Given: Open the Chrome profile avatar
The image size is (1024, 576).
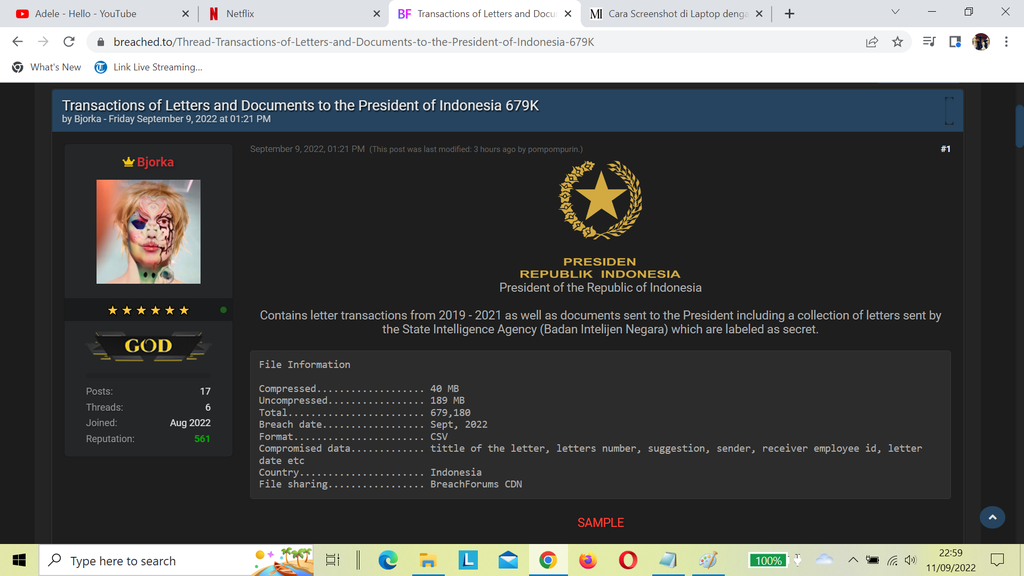Looking at the screenshot, I should pos(981,42).
